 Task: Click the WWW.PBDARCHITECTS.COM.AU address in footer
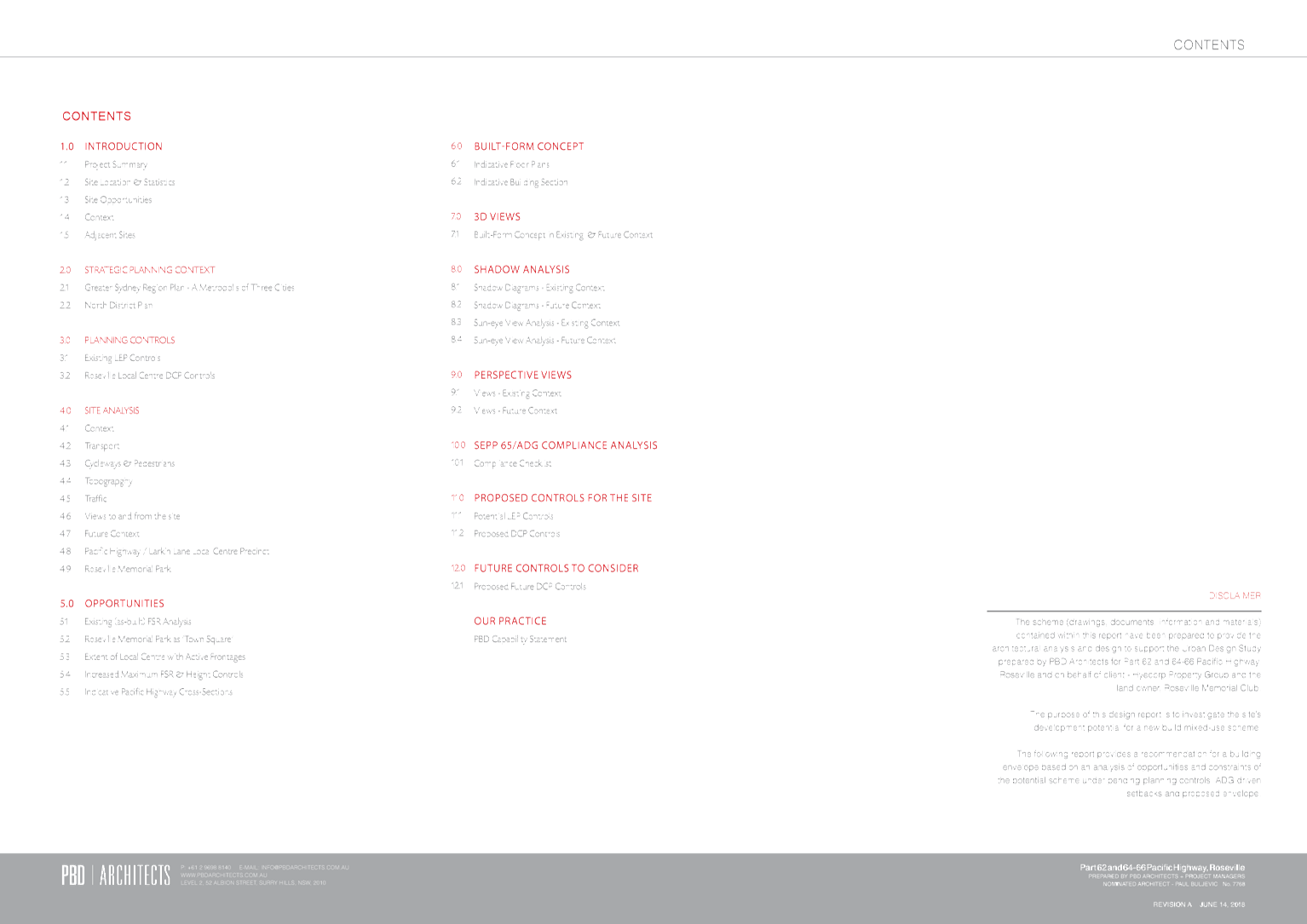point(223,875)
